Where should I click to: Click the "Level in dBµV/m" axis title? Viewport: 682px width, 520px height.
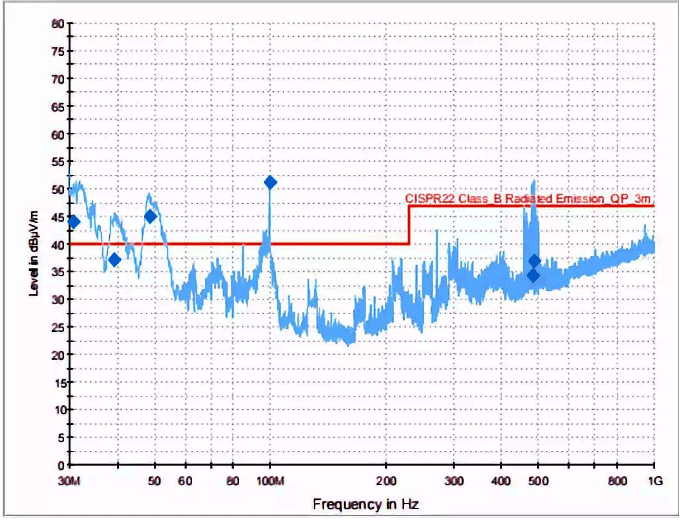(x=35, y=244)
